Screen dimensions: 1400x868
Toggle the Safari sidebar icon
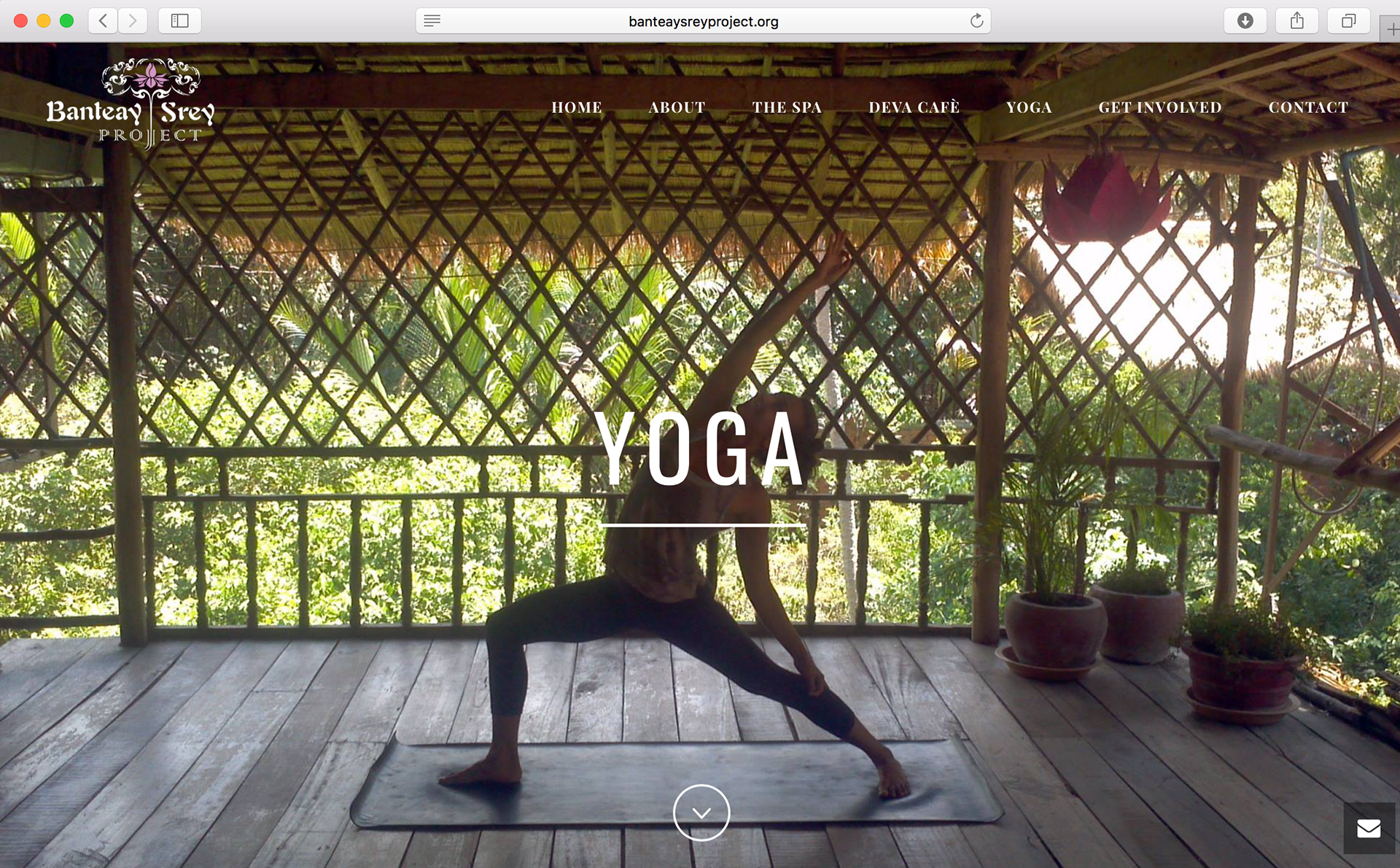pos(179,20)
